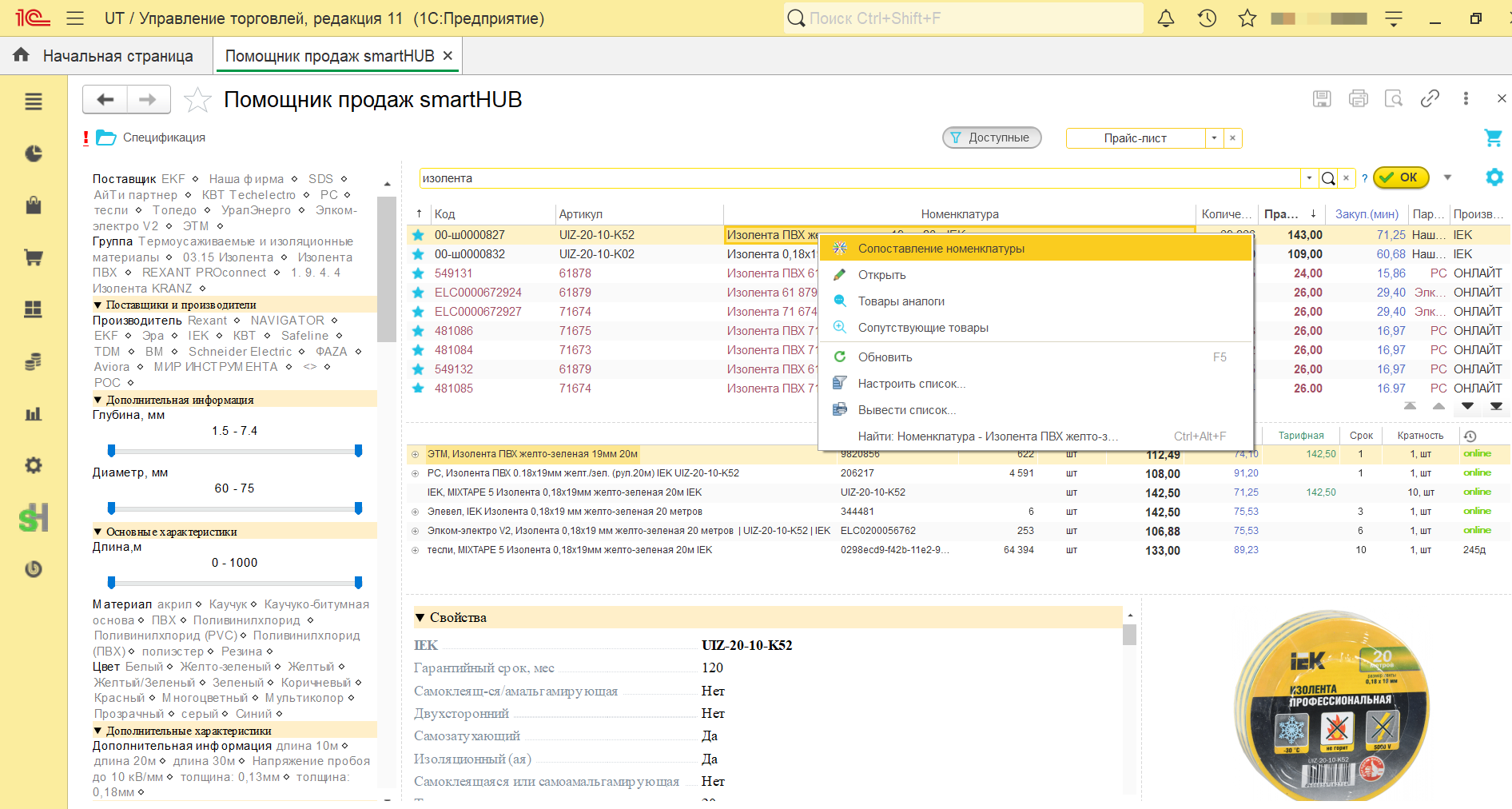Click the print icon in the header

tap(1358, 98)
